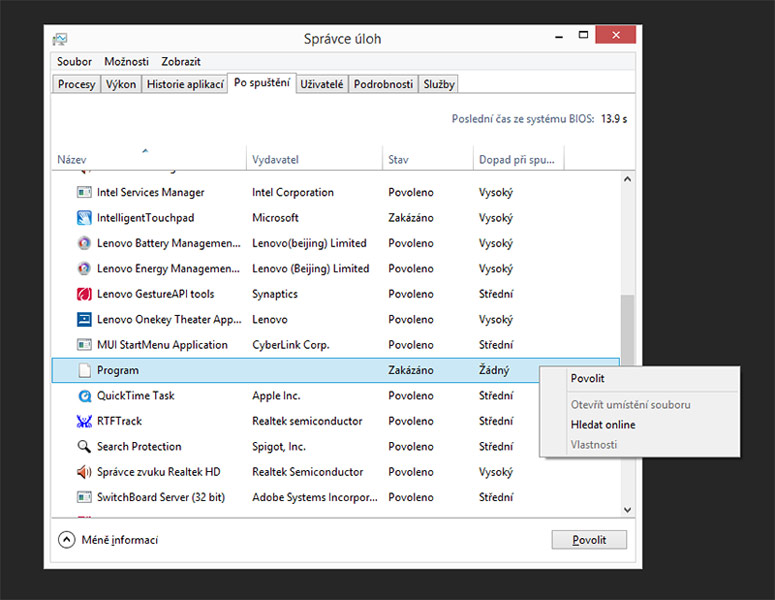Click the scrollbar up arrow
This screenshot has width=775, height=600.
click(627, 179)
